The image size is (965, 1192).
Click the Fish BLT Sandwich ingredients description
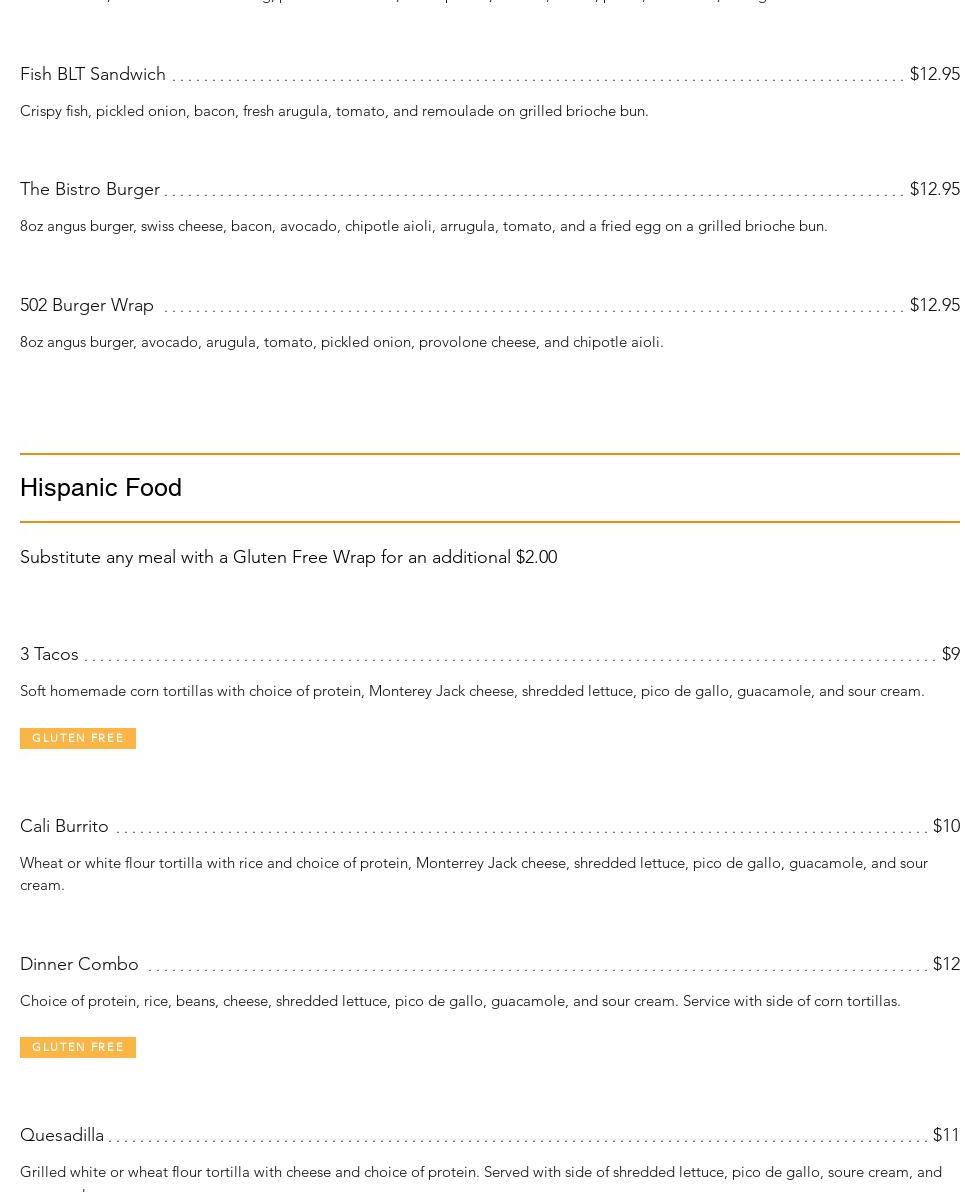(334, 111)
